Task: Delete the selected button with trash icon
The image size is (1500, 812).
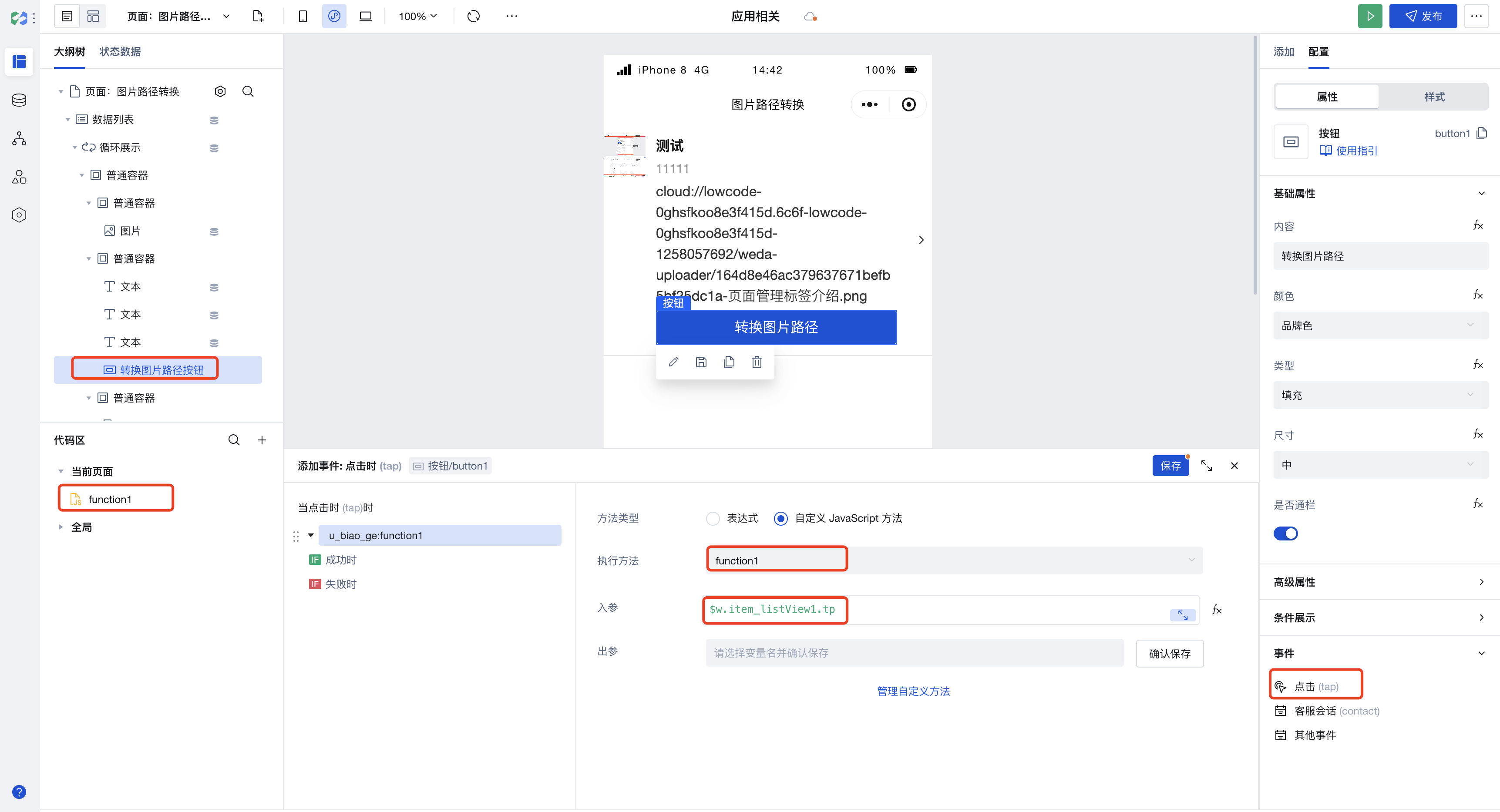Action: (x=757, y=362)
